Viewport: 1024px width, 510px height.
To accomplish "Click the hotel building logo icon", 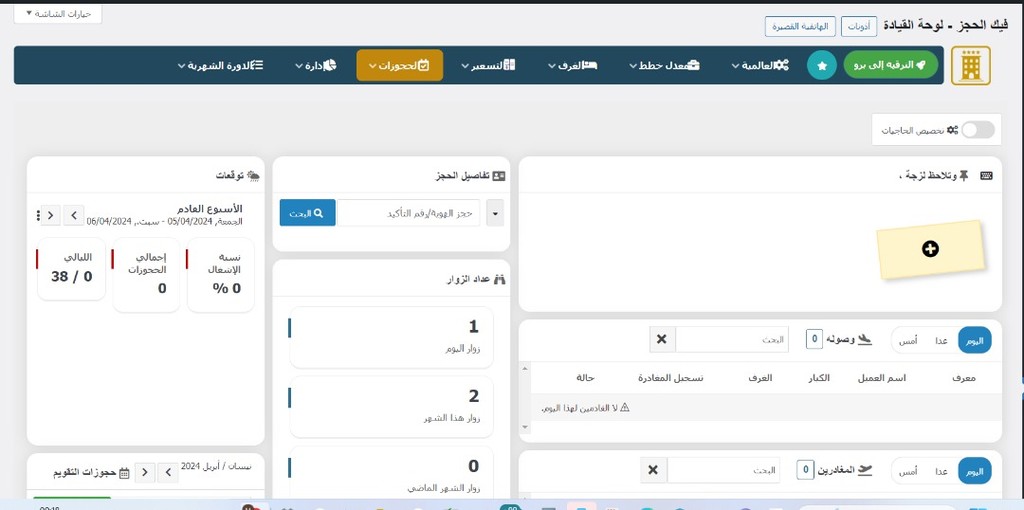I will click(x=970, y=65).
